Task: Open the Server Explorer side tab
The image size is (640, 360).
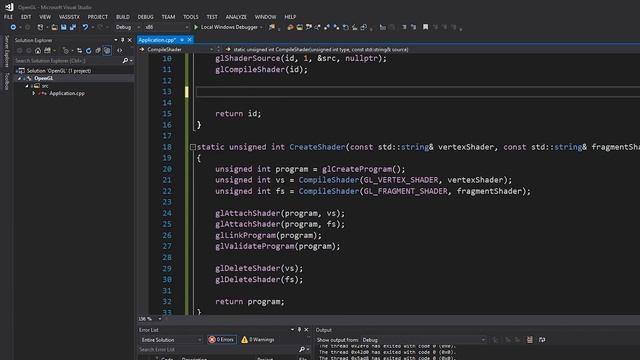Action: coord(6,51)
